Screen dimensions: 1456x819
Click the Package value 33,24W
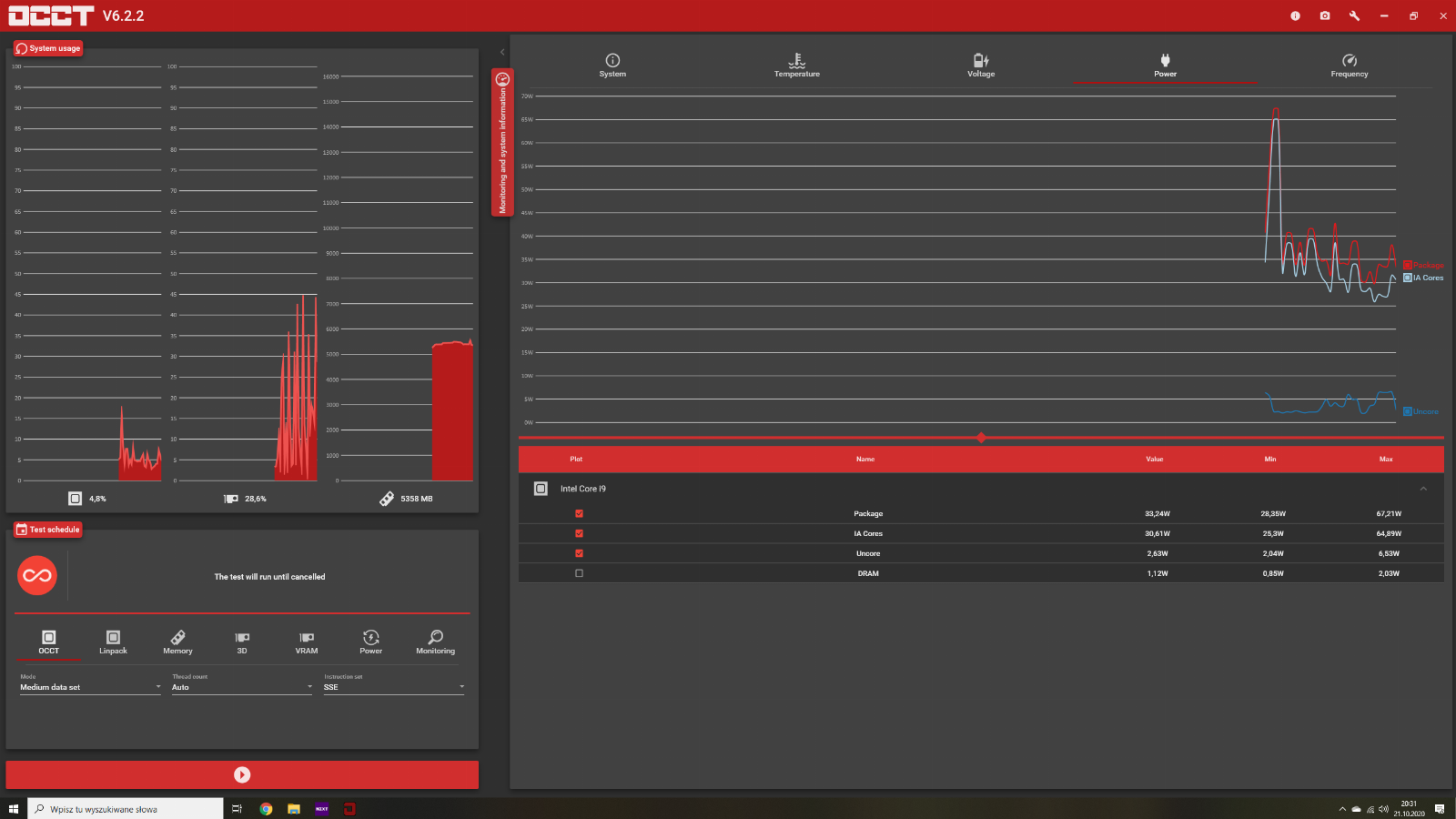tap(1158, 513)
